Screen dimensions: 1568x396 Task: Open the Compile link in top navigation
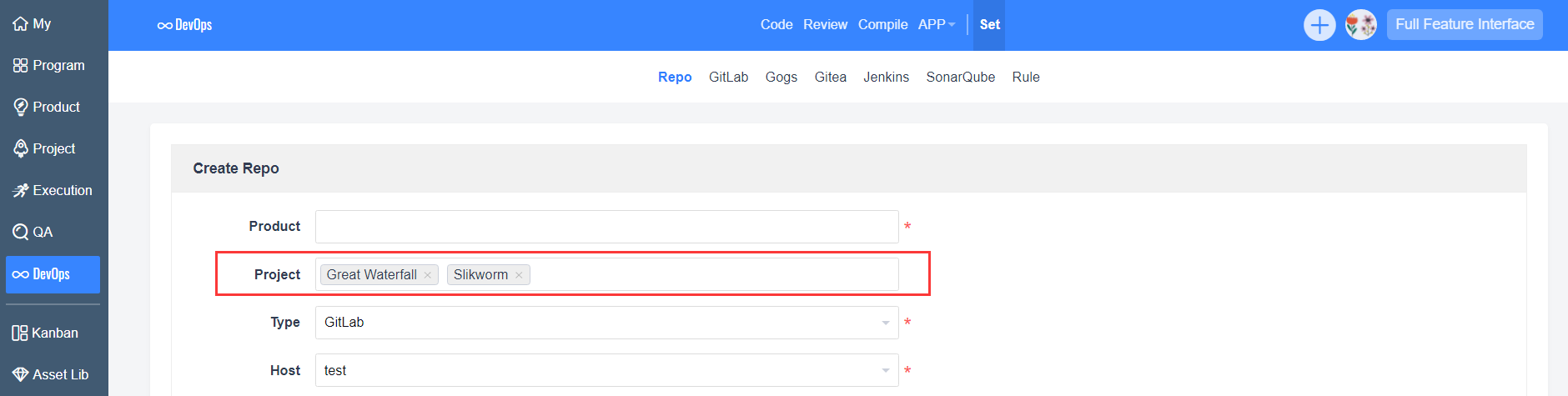[882, 25]
